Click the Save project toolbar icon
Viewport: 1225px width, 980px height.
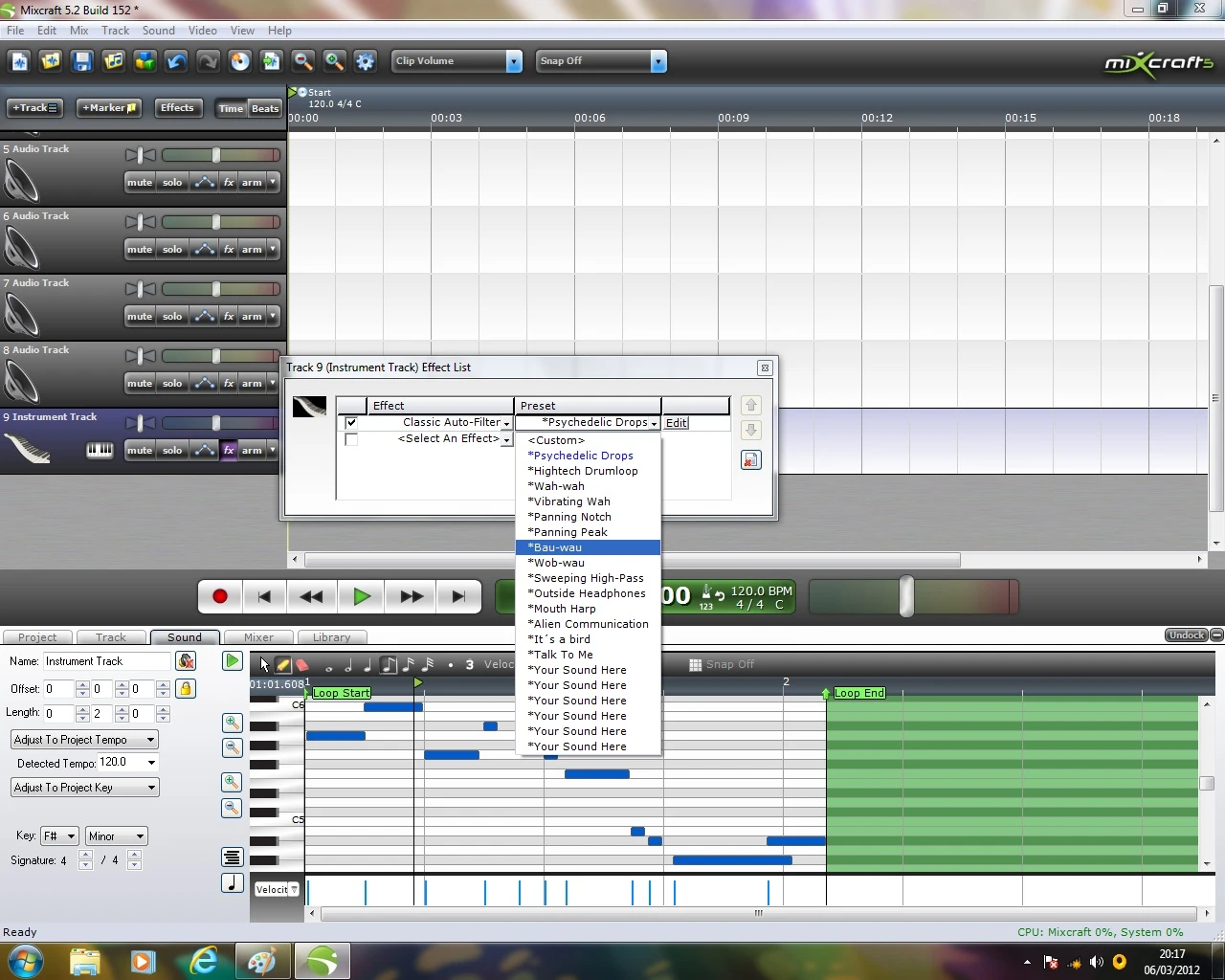[82, 61]
